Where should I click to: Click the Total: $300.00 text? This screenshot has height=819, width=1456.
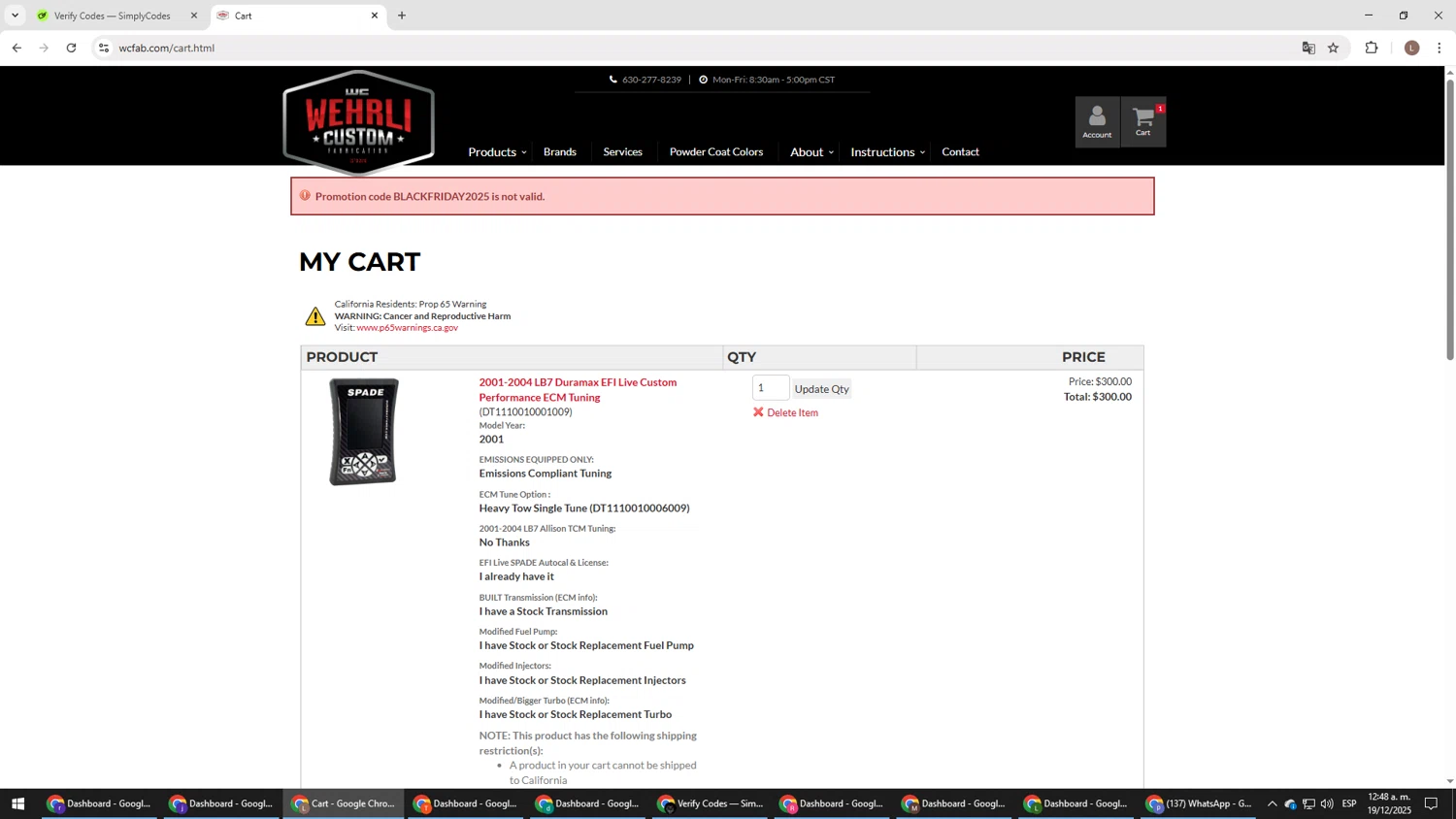point(1098,397)
